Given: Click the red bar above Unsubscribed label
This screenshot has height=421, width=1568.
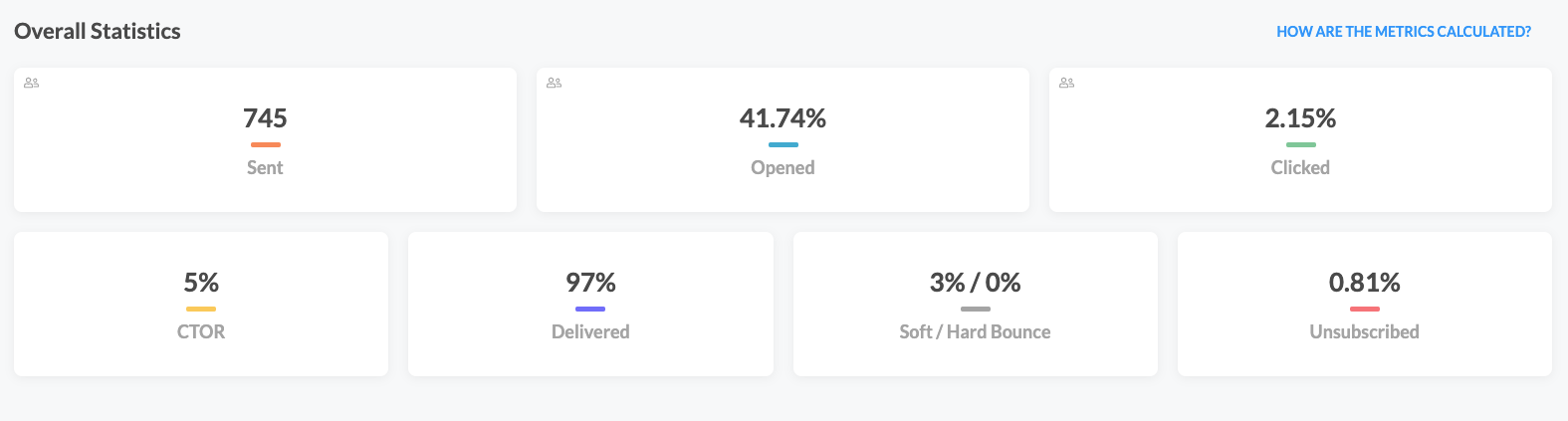Looking at the screenshot, I should pyautogui.click(x=1365, y=310).
